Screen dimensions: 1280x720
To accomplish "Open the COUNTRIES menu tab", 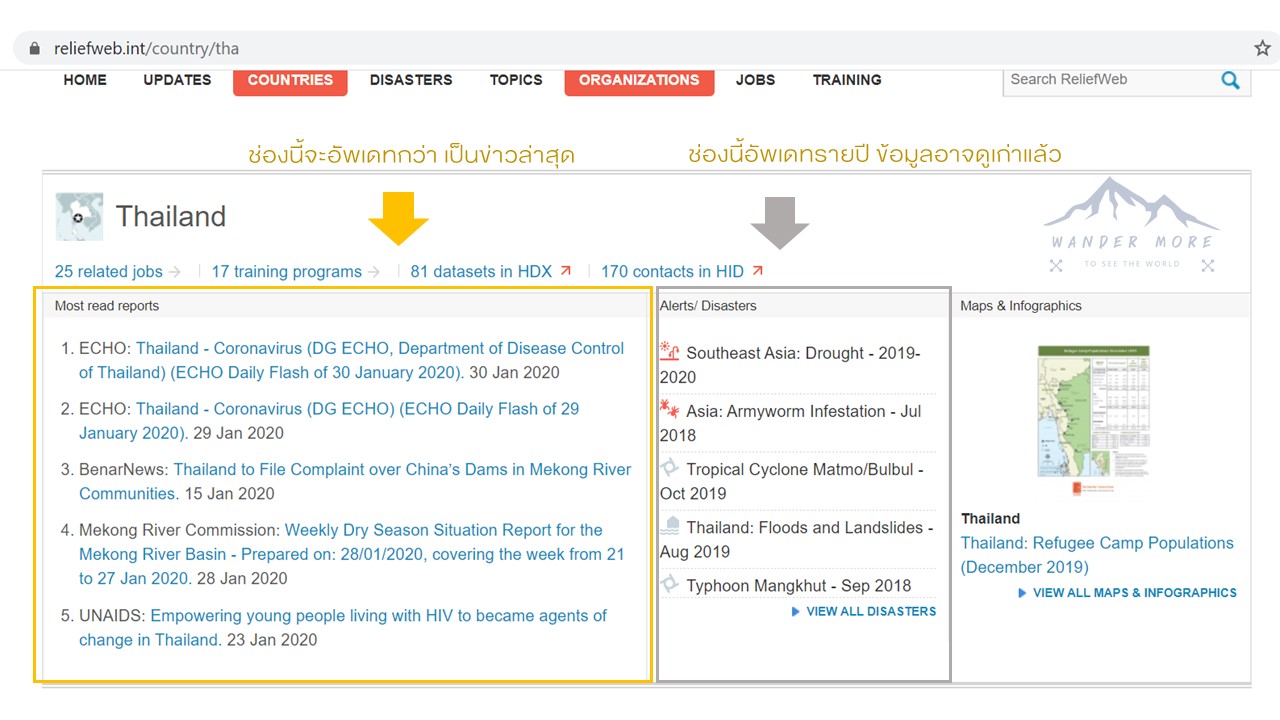I will click(290, 80).
